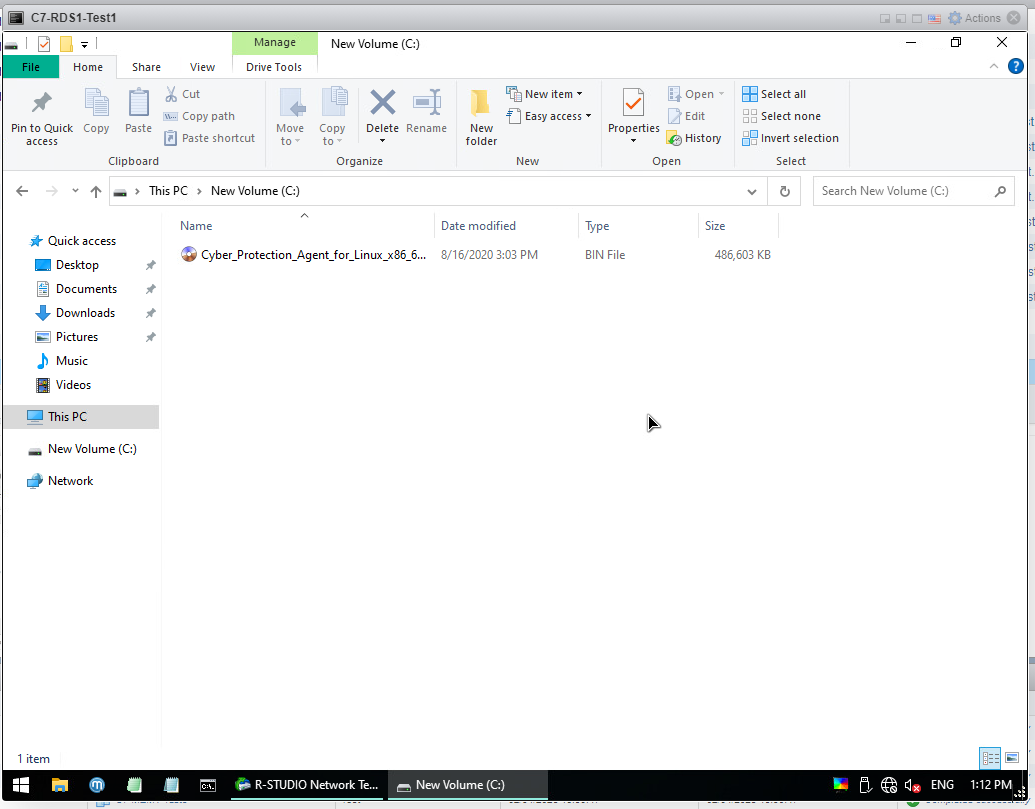Click Select all in ribbon
The image size is (1035, 809).
[x=774, y=94]
